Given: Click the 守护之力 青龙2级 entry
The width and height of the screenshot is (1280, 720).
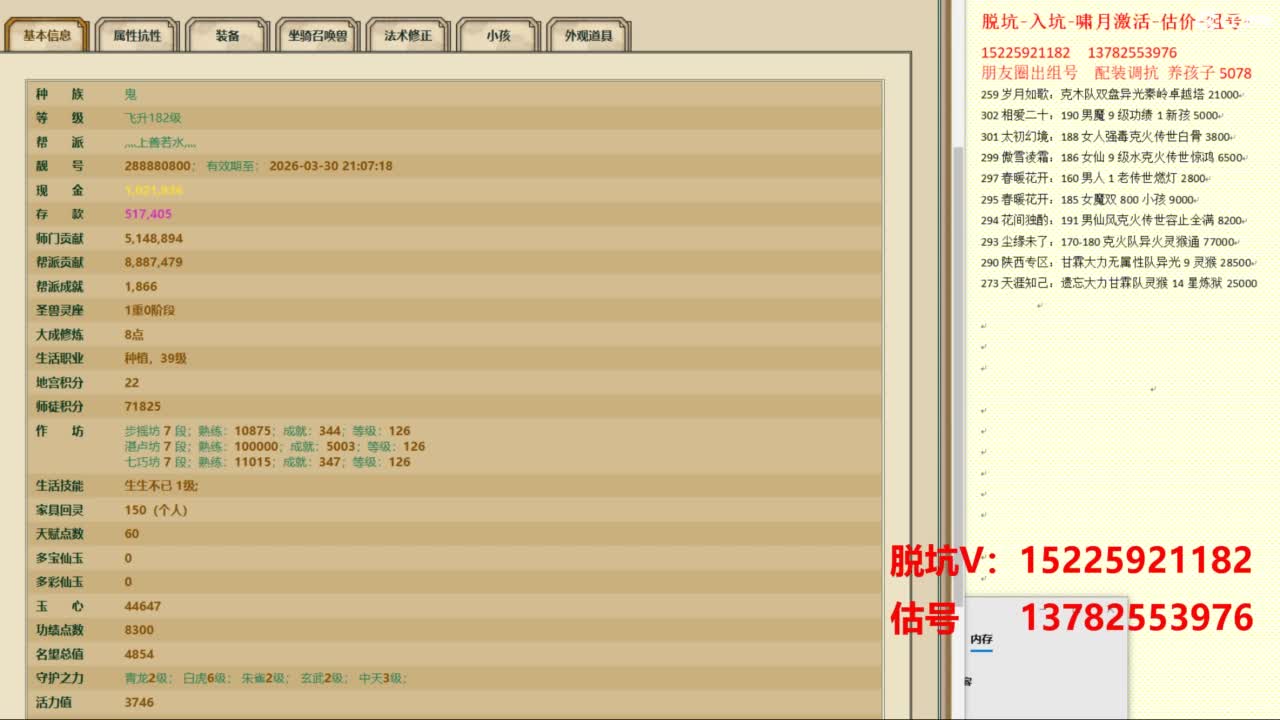Looking at the screenshot, I should click(145, 678).
